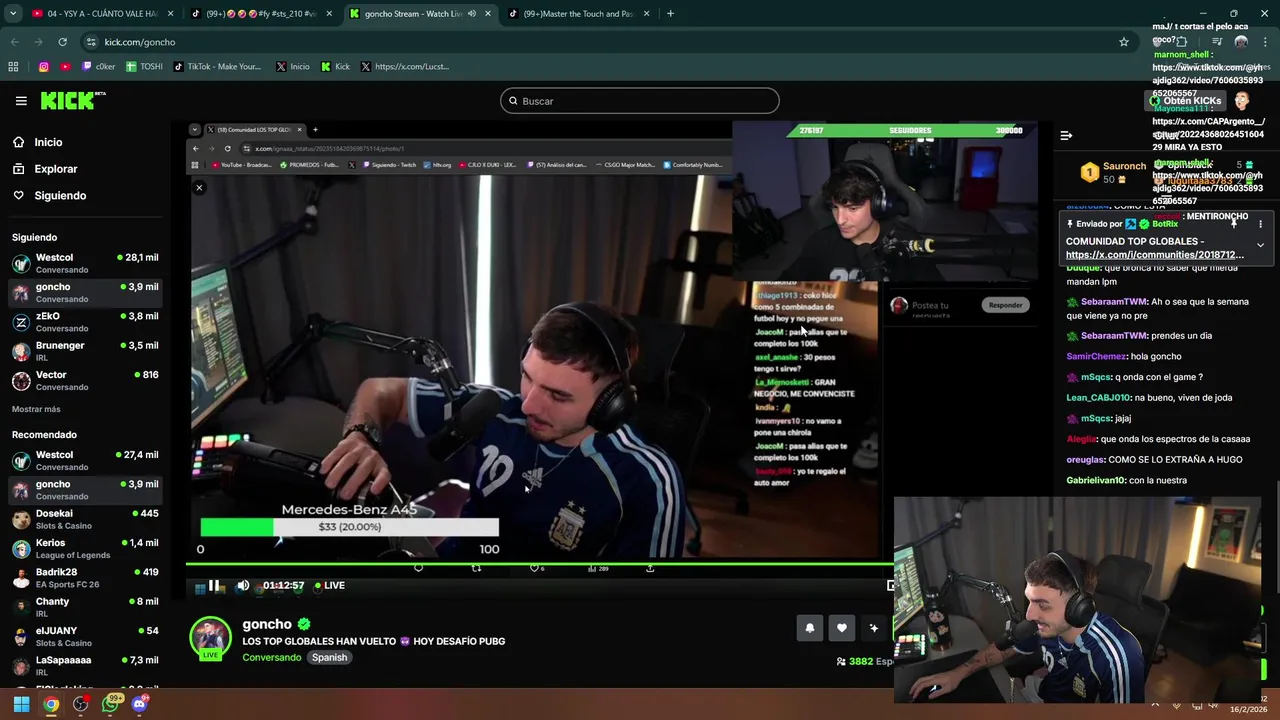Open Westcol channel under Siguiendo list
The height and width of the screenshot is (720, 1280).
coord(85,263)
